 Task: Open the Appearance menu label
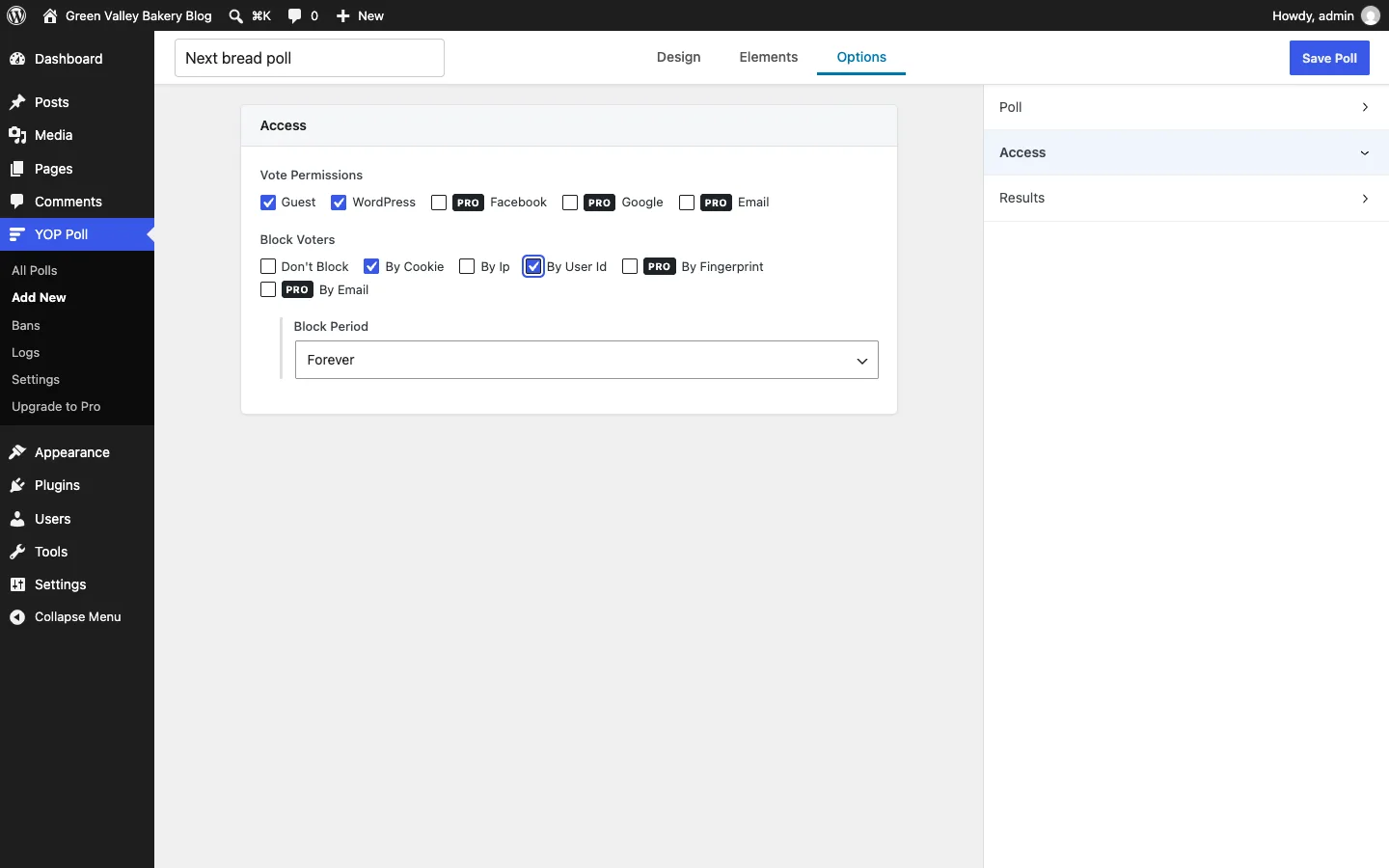[x=72, y=452]
